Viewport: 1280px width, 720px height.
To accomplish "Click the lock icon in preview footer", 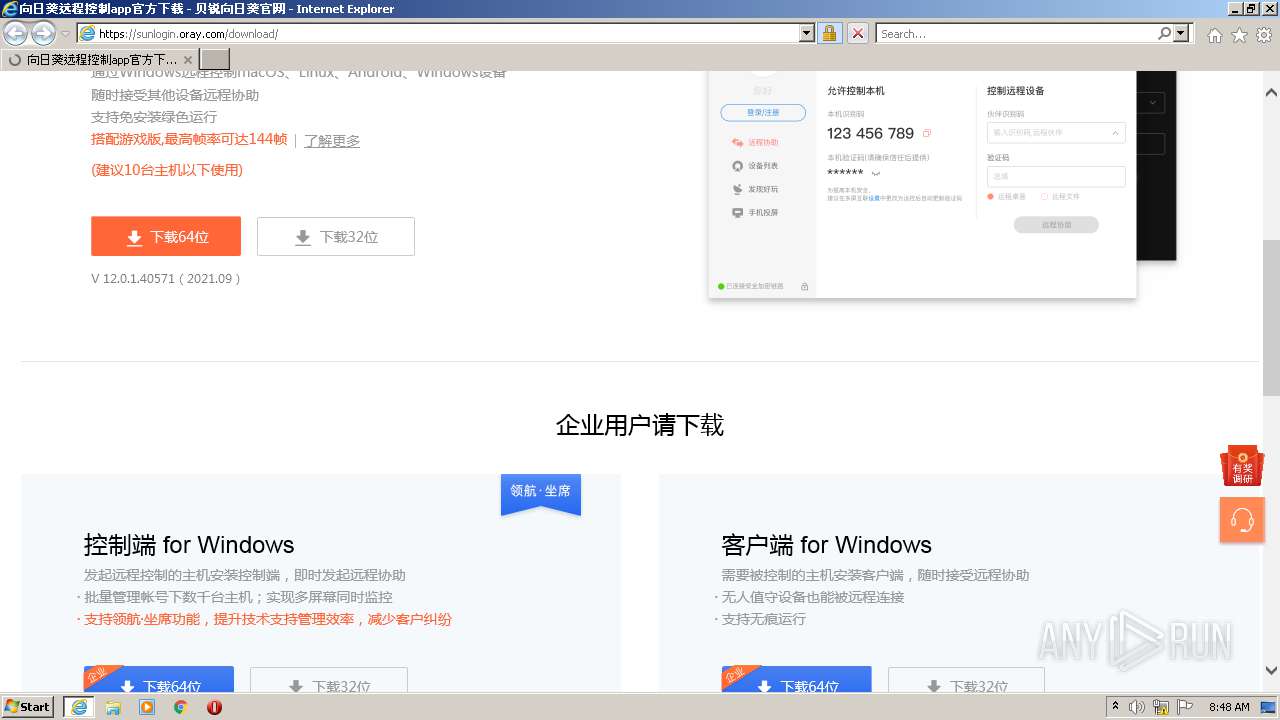I will click(x=804, y=286).
